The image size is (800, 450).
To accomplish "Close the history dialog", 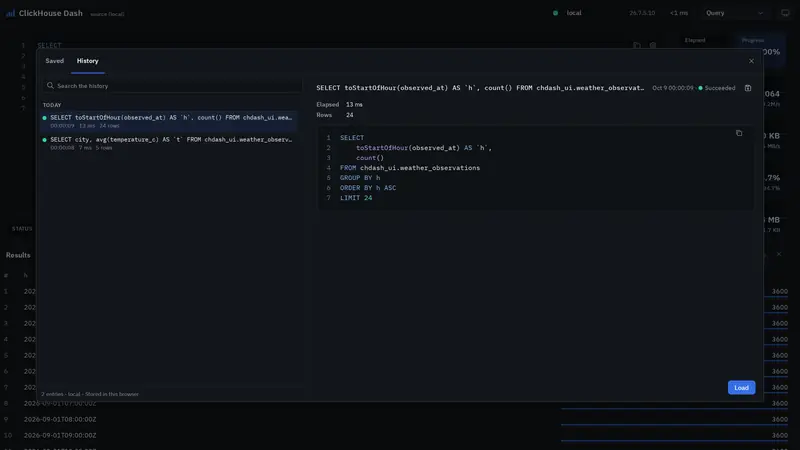I will [751, 61].
